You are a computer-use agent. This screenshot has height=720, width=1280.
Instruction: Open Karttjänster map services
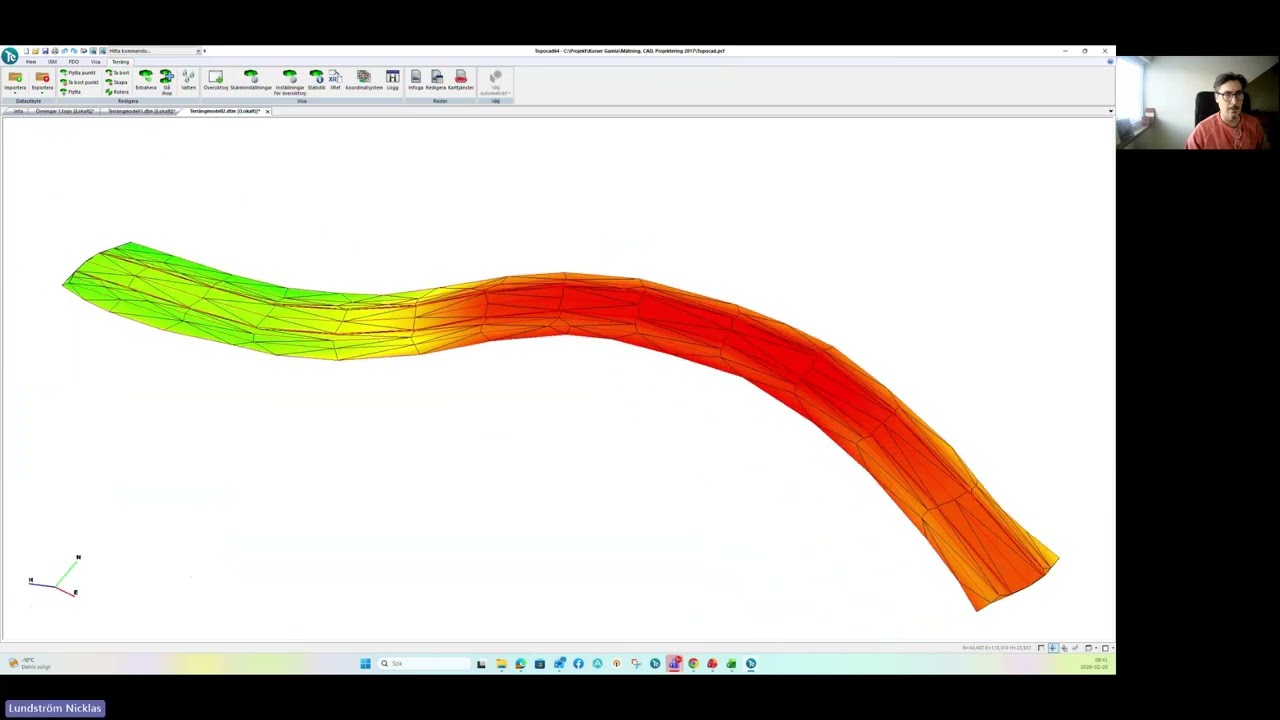tap(461, 80)
